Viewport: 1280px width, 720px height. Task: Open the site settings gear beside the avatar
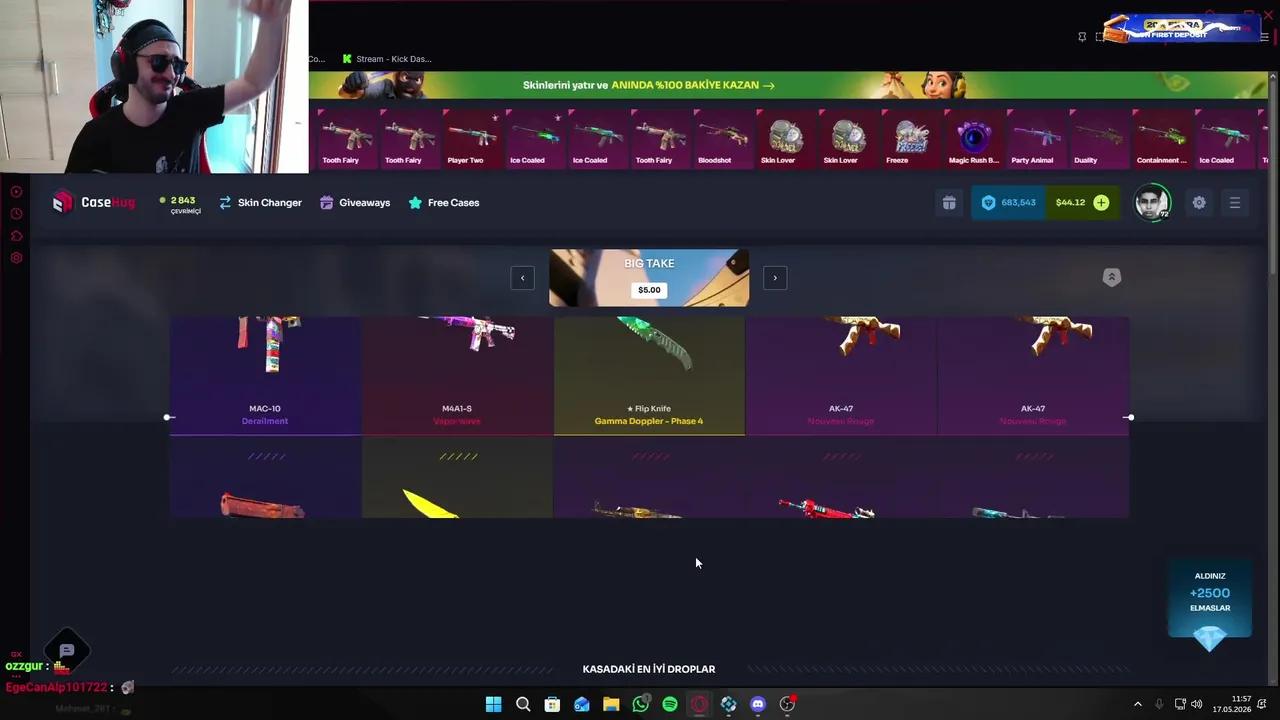(1199, 203)
